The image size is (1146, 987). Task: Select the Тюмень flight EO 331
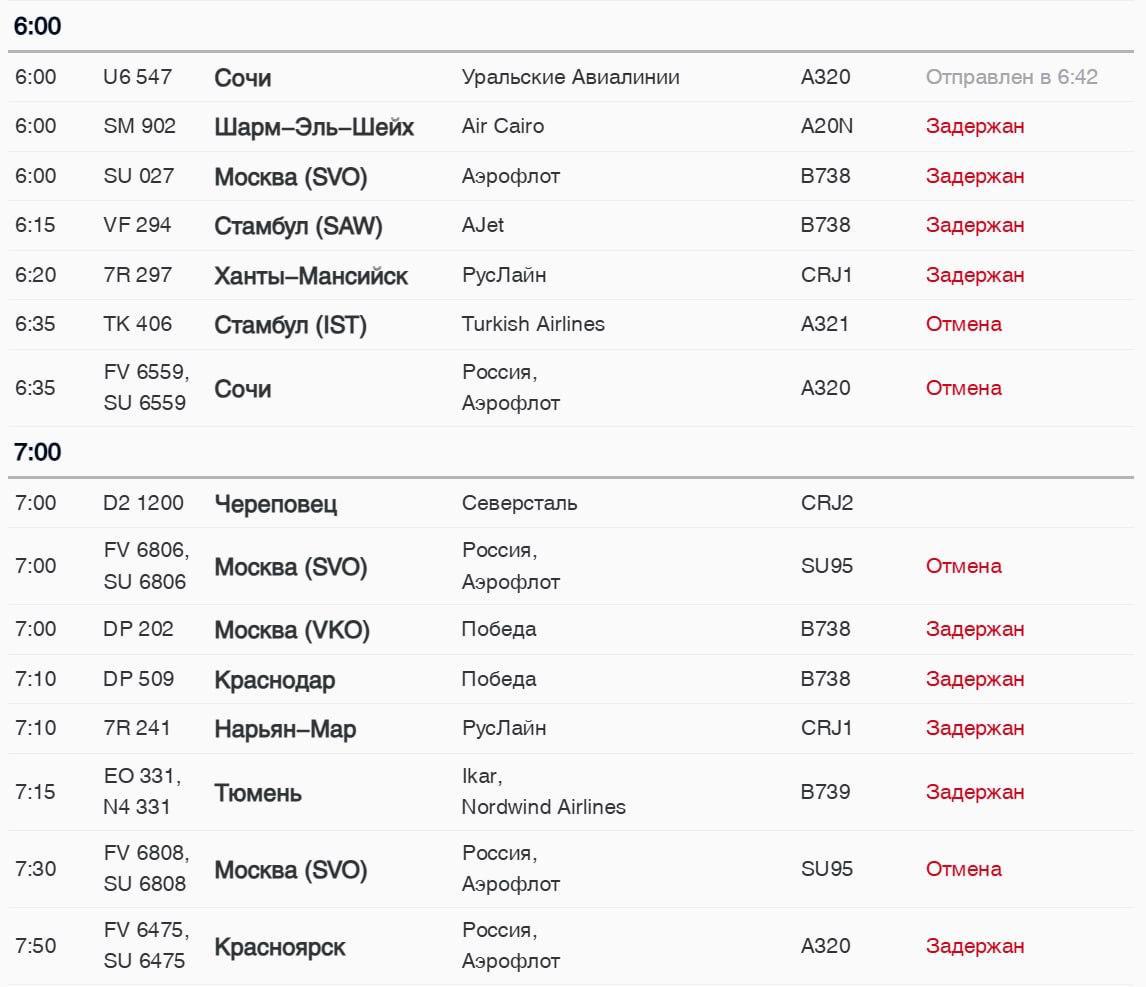coord(258,793)
